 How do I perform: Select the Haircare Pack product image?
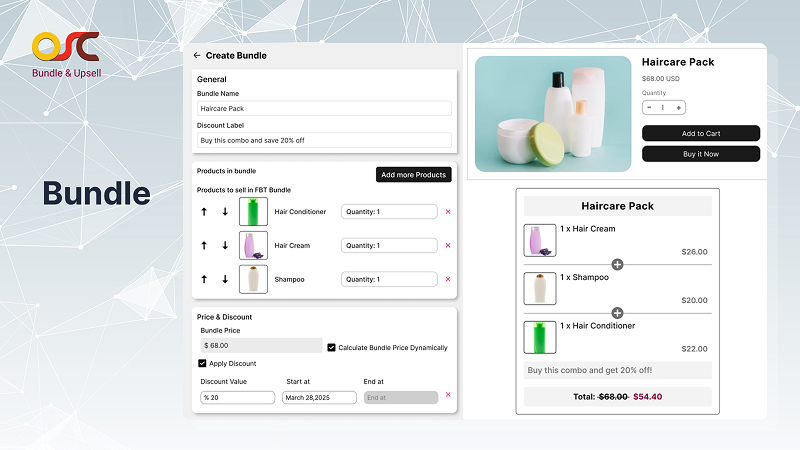553,114
